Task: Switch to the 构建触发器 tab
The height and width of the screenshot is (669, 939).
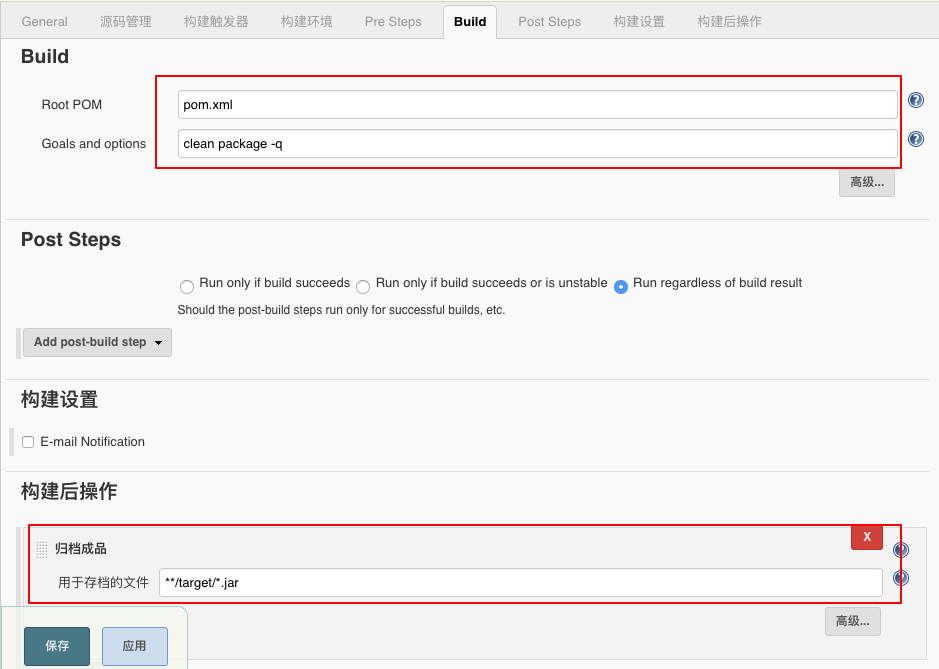Action: pyautogui.click(x=216, y=22)
